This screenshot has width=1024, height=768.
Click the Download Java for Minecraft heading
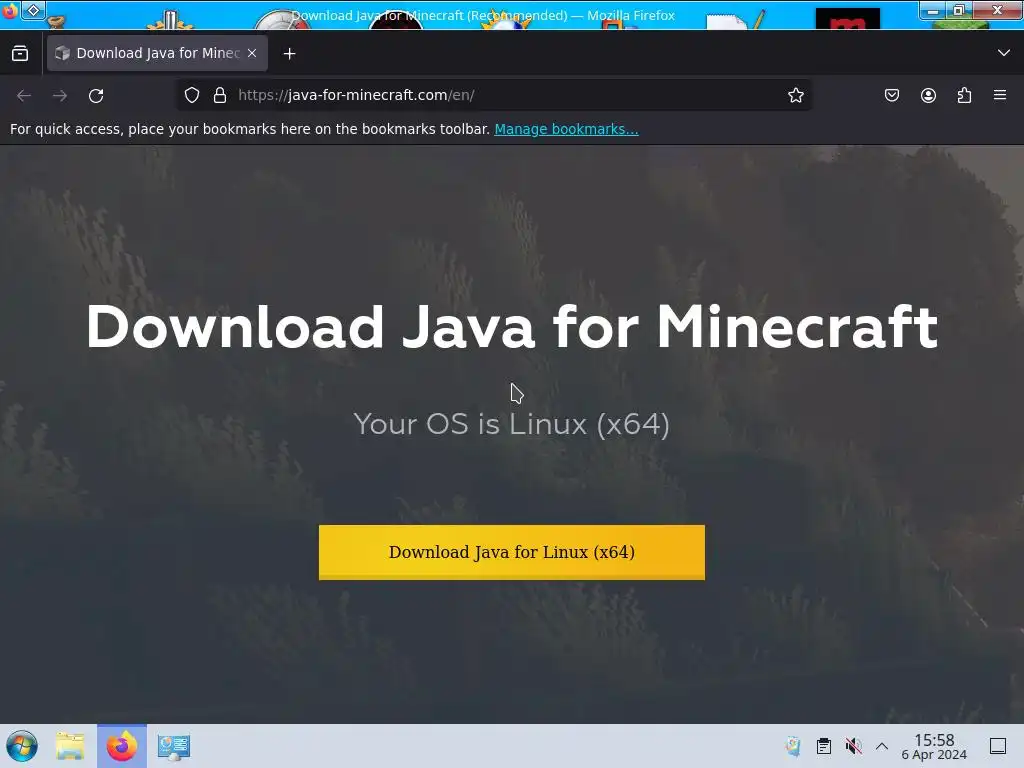[512, 327]
